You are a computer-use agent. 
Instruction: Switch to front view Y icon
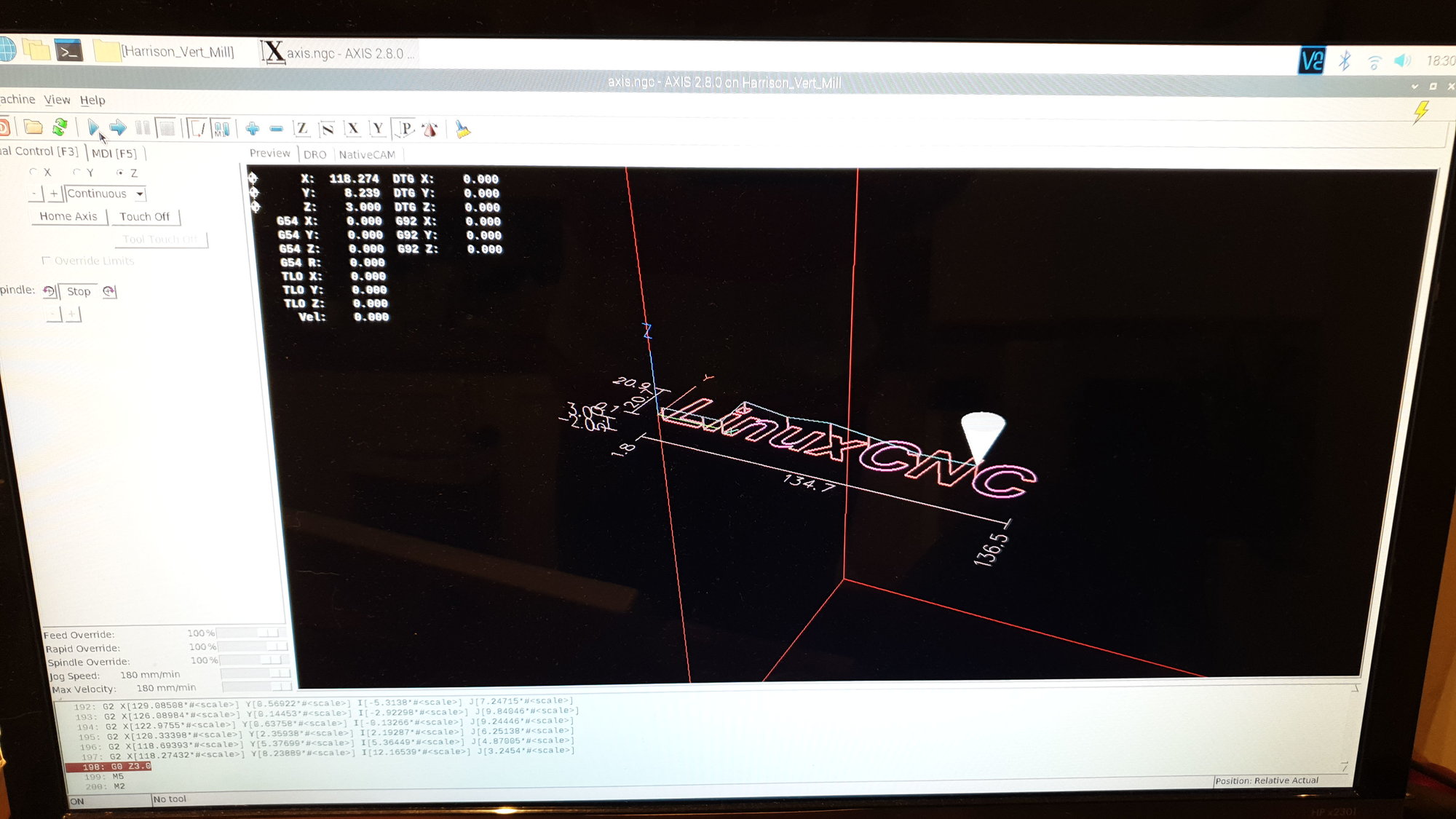coord(377,130)
